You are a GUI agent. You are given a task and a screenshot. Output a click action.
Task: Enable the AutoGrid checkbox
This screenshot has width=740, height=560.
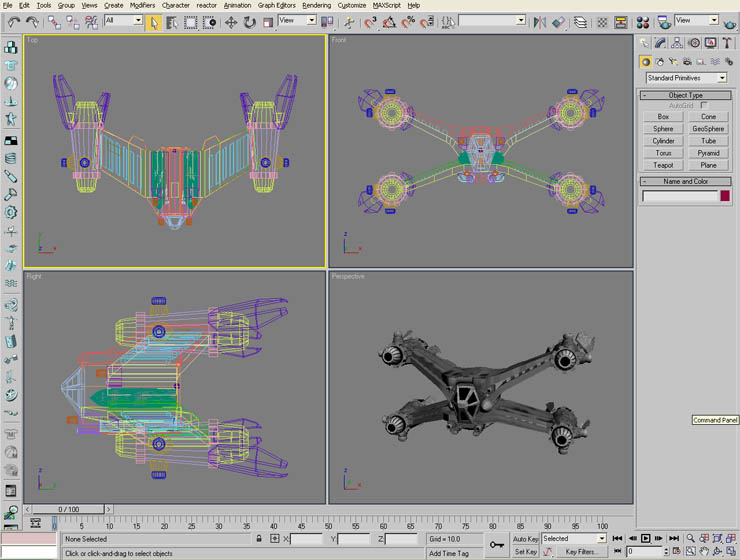coord(704,105)
